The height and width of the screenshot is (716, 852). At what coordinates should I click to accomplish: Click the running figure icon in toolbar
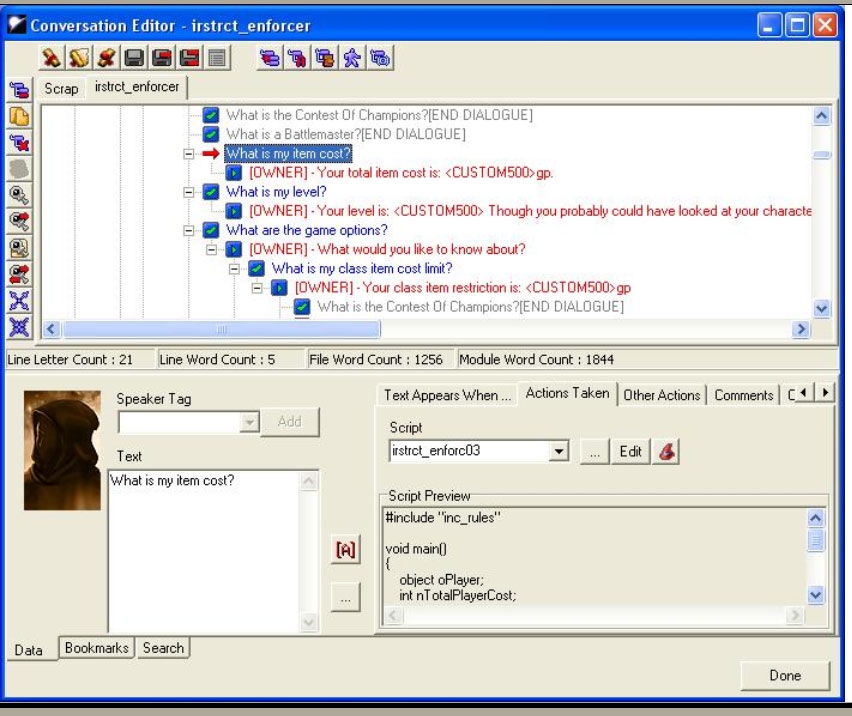(352, 59)
